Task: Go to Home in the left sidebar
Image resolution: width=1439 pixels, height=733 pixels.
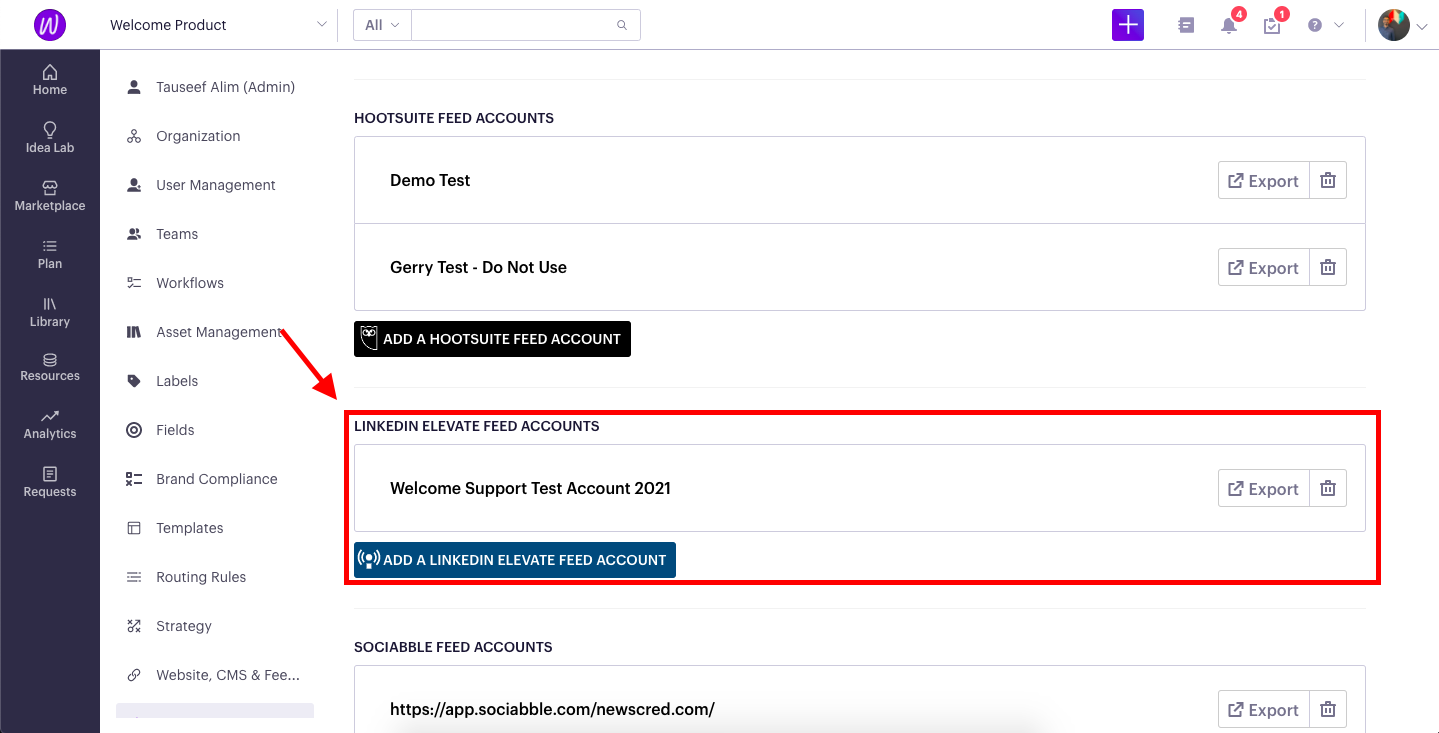Action: tap(50, 80)
